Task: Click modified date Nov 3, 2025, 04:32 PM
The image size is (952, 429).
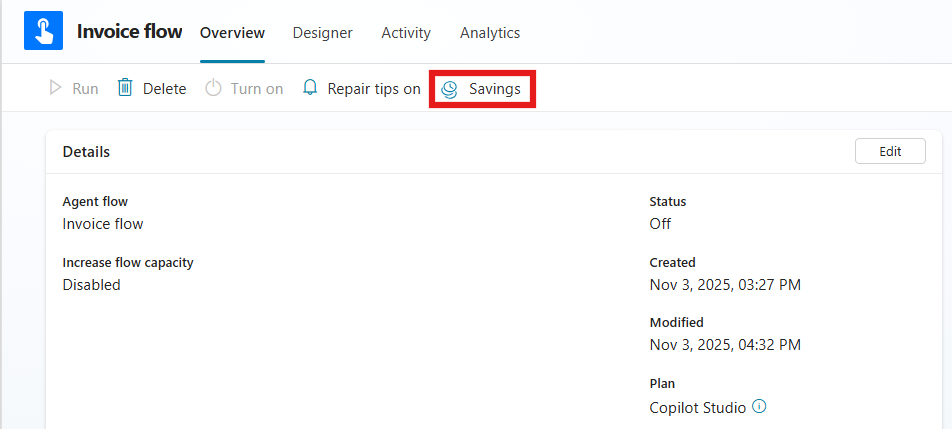Action: [725, 345]
